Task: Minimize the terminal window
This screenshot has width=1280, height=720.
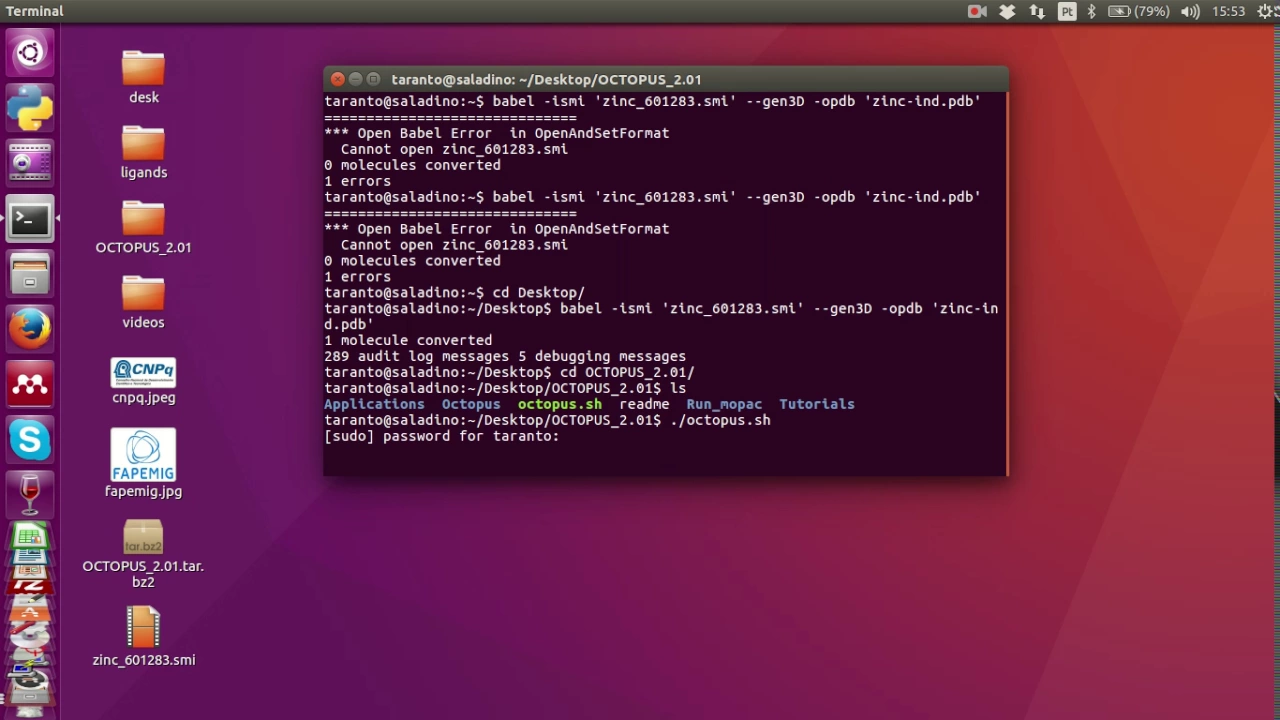Action: tap(356, 79)
